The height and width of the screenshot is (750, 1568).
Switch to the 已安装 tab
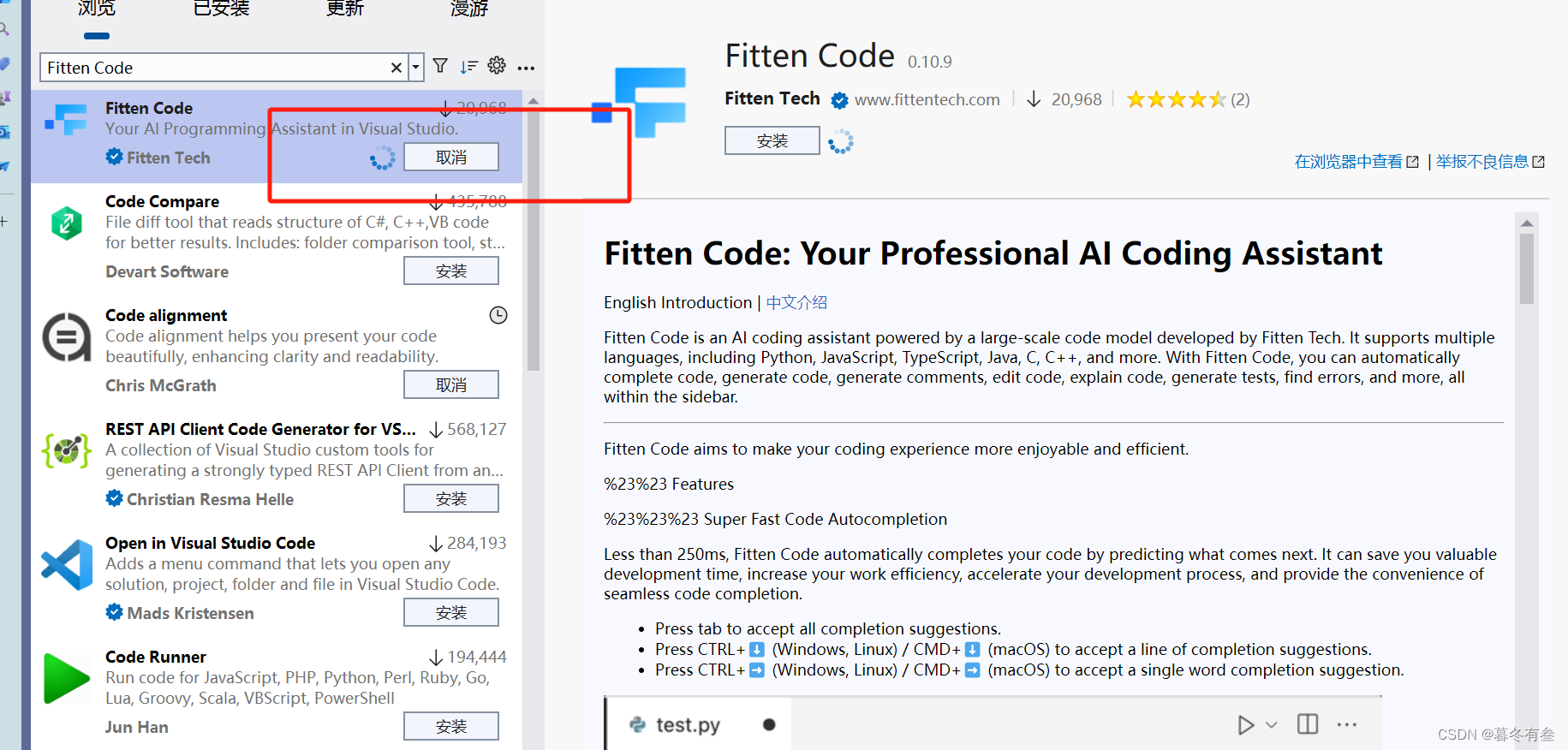pos(221,9)
